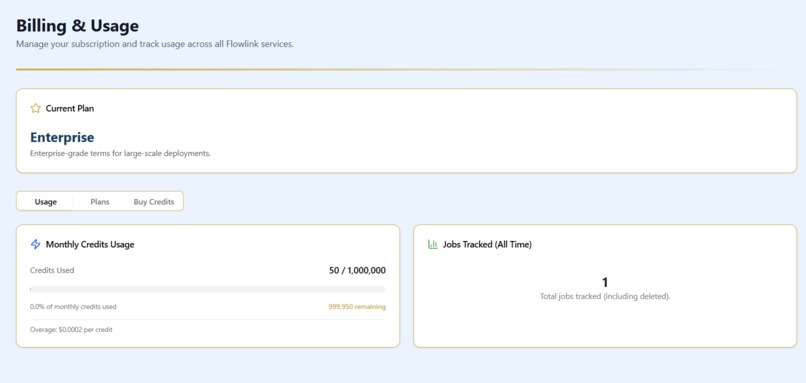Click the lightning bolt Monthly Credits icon

pyautogui.click(x=35, y=244)
